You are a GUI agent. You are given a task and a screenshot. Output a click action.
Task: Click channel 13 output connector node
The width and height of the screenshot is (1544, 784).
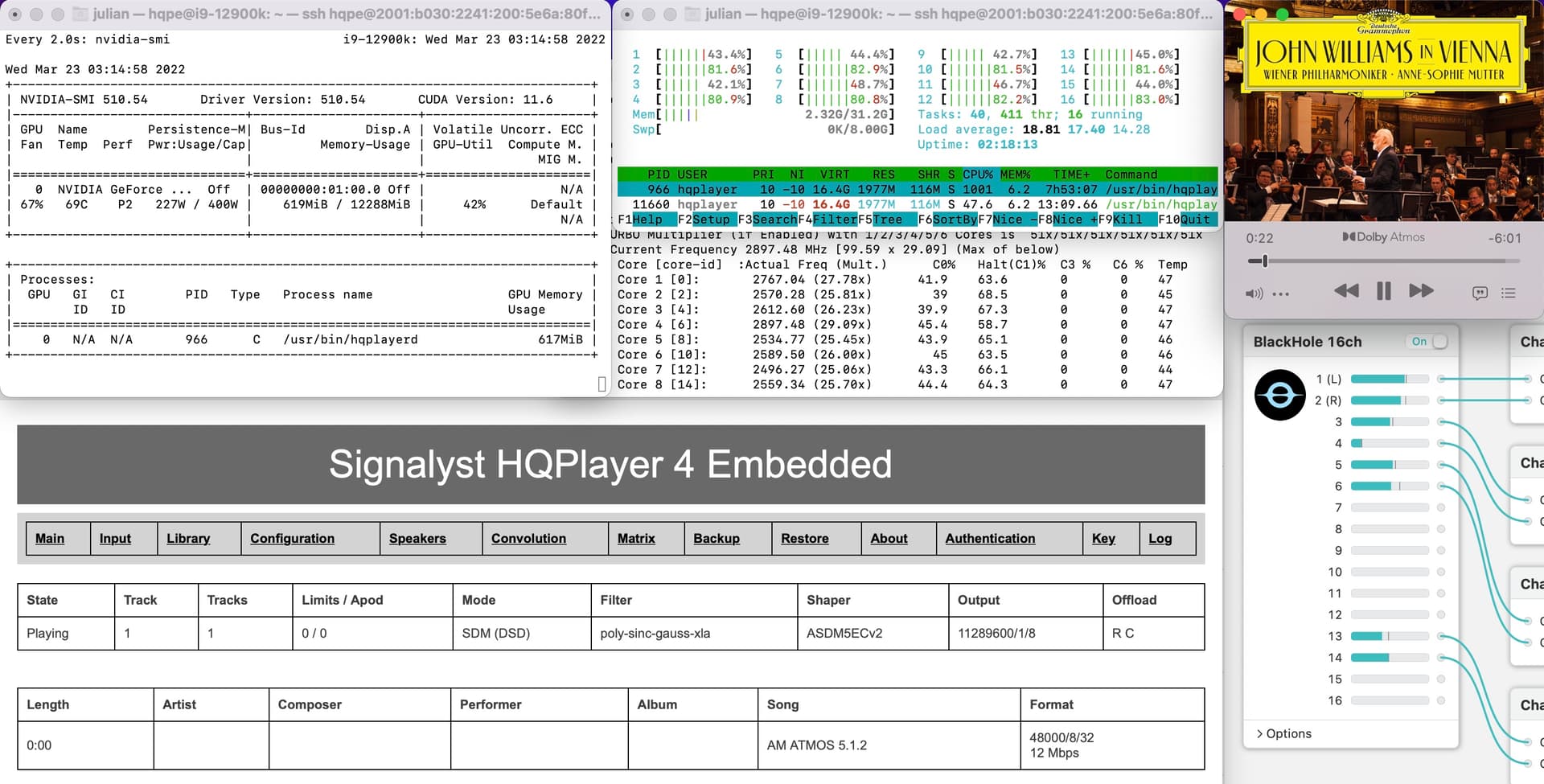coord(1441,636)
